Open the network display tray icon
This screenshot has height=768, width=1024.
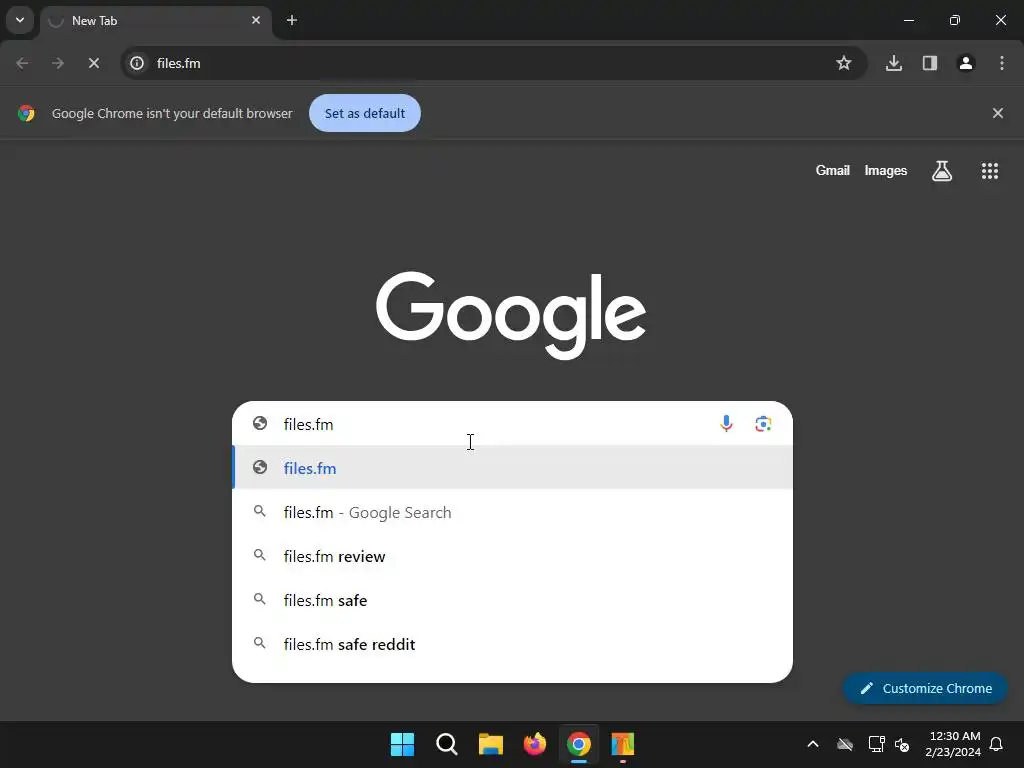876,744
